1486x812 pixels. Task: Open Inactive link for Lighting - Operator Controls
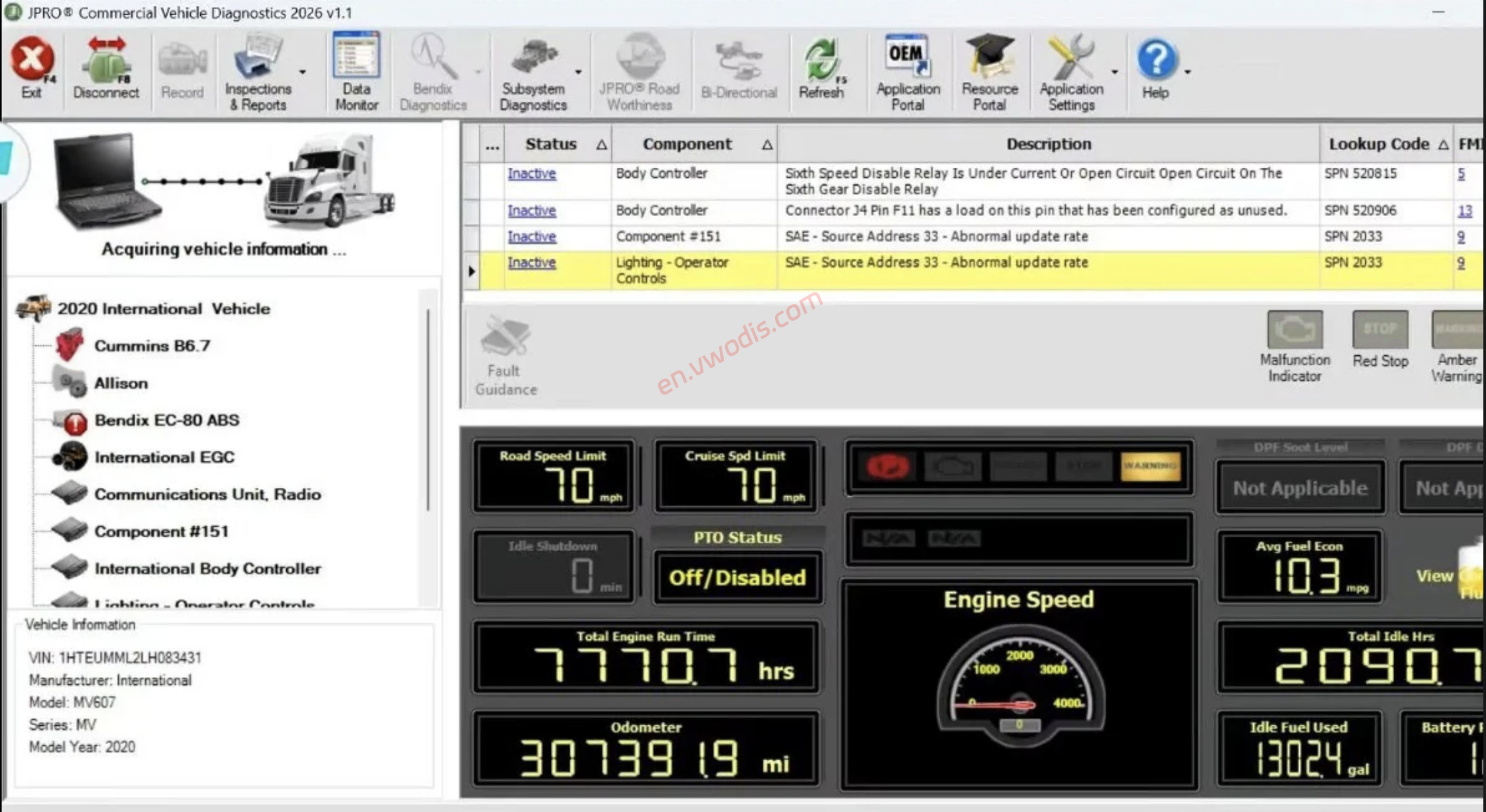532,263
